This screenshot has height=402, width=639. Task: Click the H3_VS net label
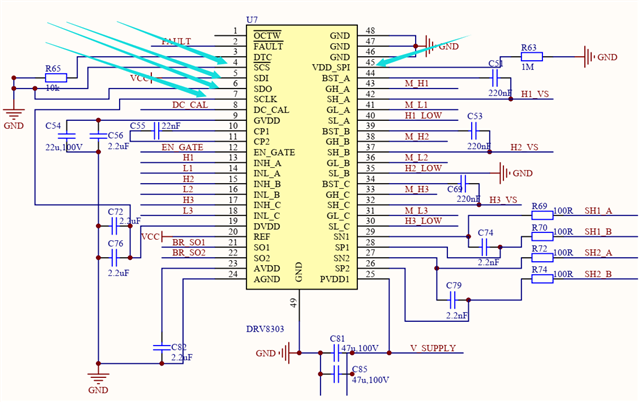[x=503, y=199]
